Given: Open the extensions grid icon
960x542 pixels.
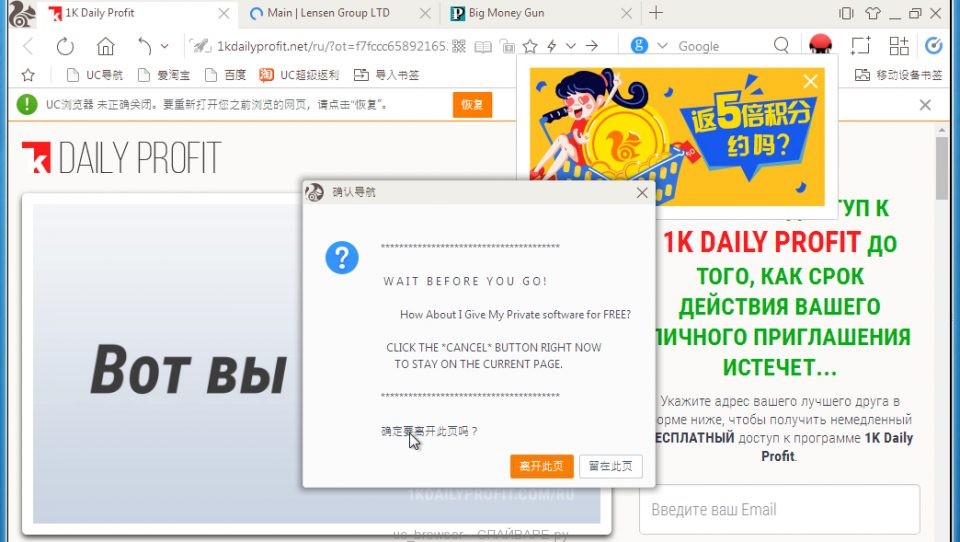Looking at the screenshot, I should [x=898, y=46].
